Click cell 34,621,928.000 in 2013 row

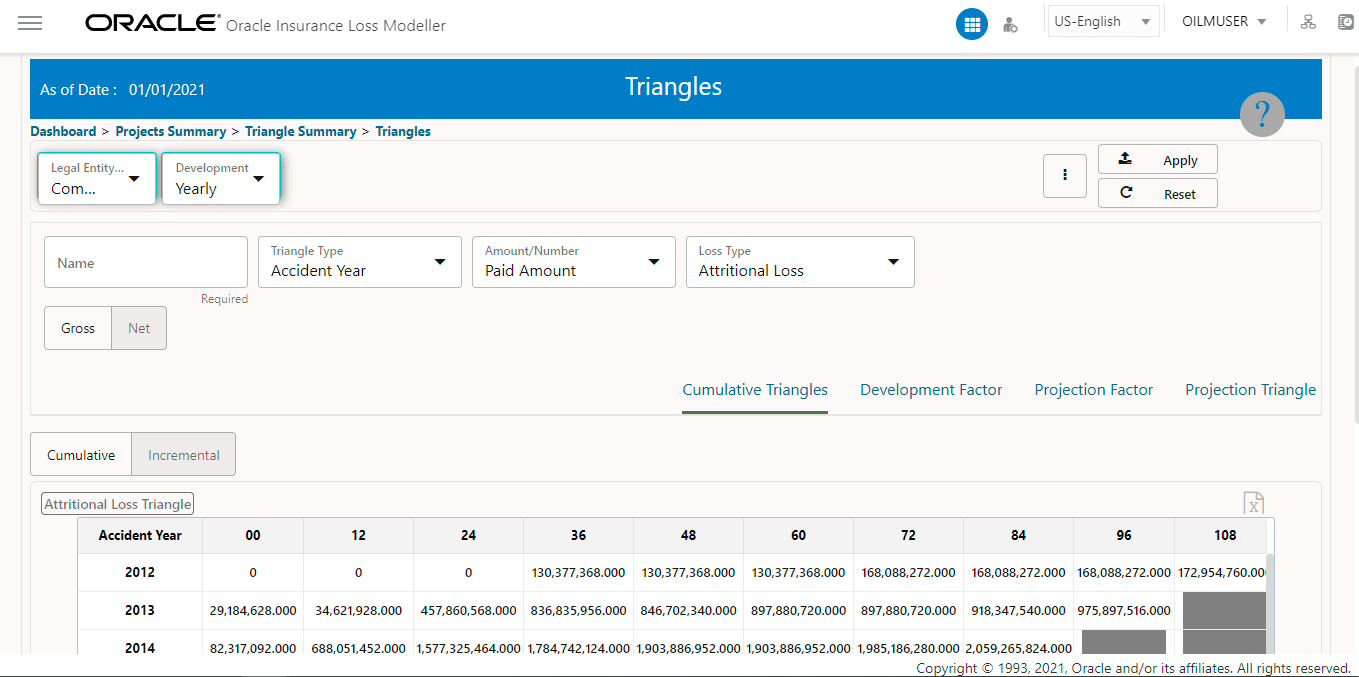click(359, 610)
